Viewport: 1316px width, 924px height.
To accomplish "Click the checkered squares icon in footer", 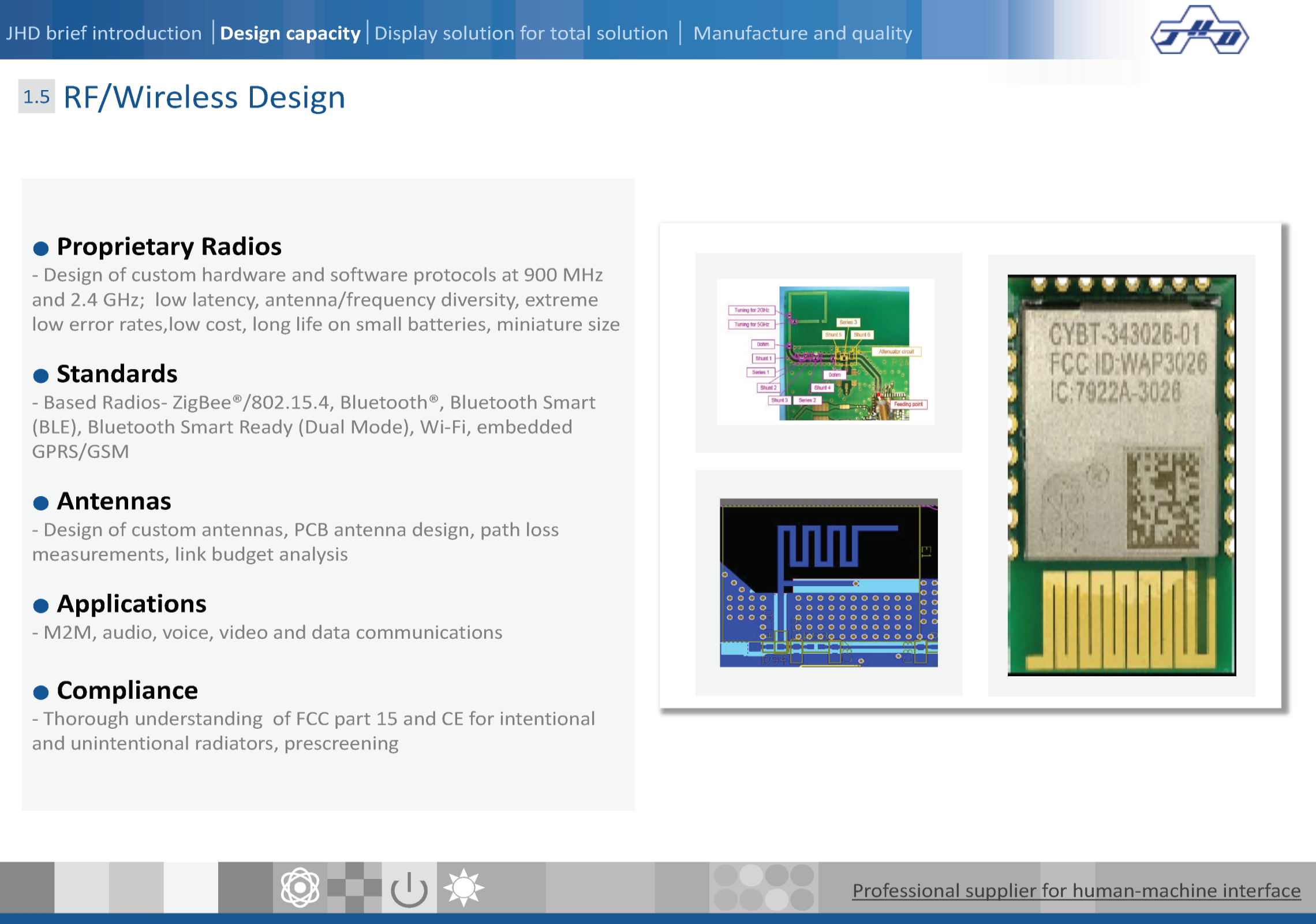I will 354,887.
